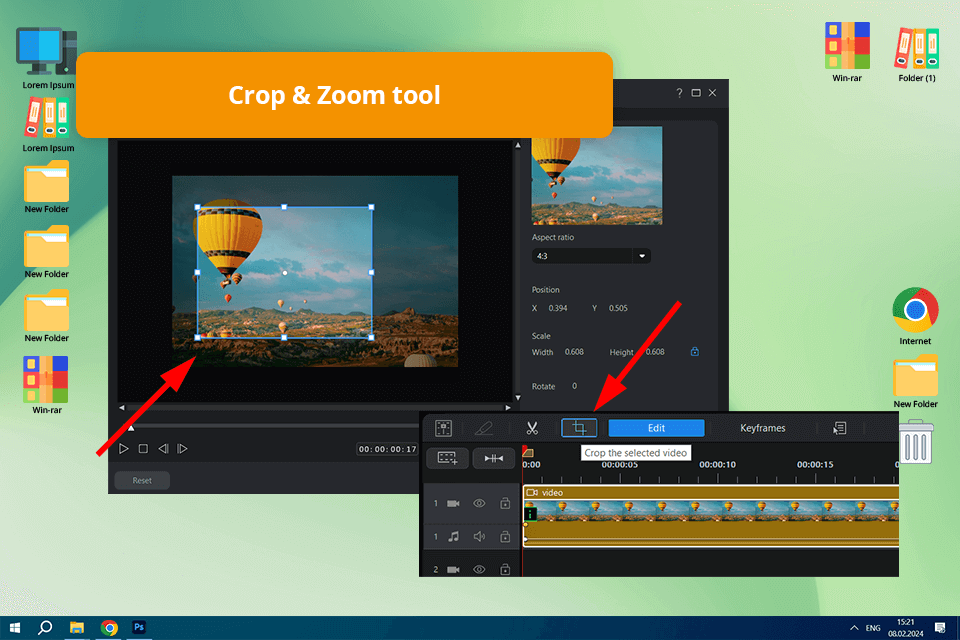Click the cropped preview thumbnail in side panel
Screen dimensions: 960x640
click(x=597, y=176)
